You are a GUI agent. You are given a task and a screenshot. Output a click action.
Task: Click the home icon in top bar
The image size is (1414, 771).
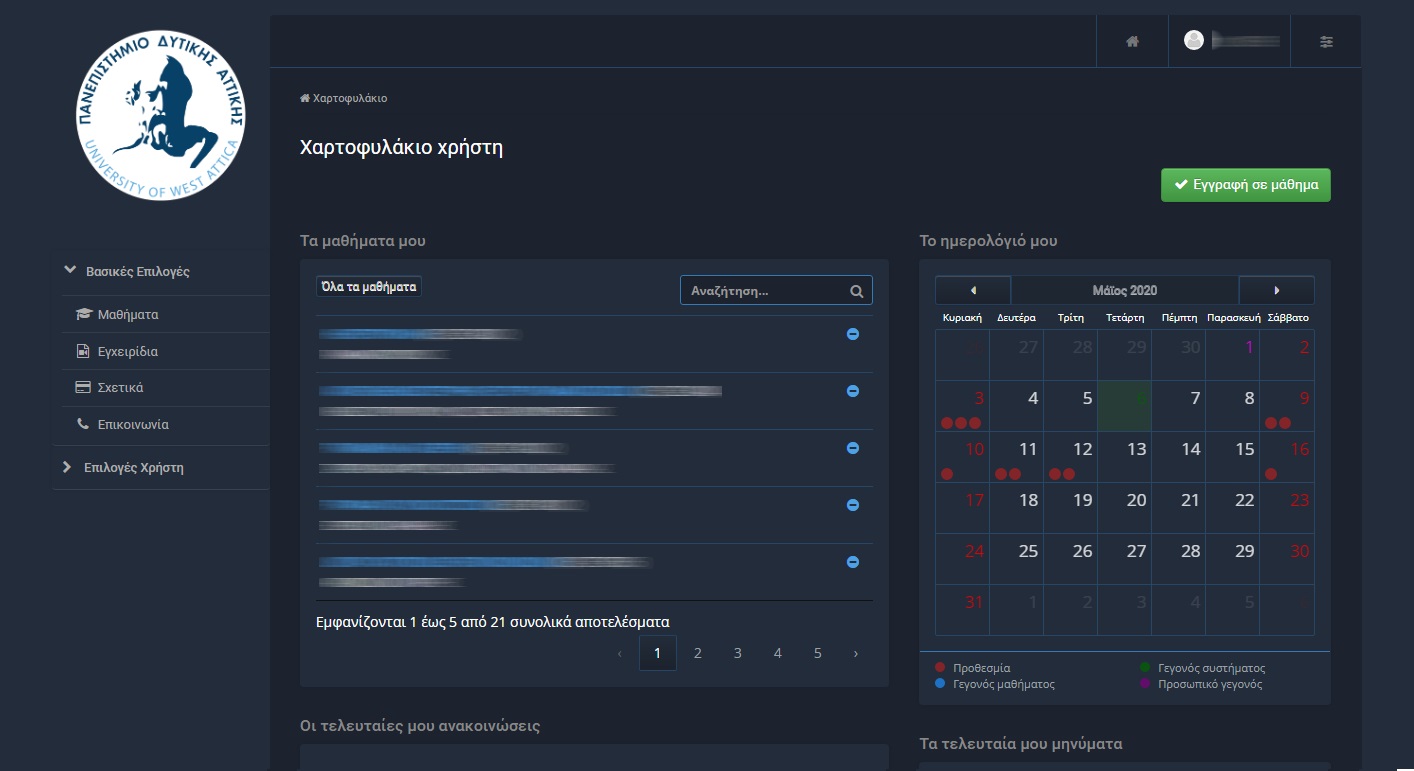(1132, 42)
